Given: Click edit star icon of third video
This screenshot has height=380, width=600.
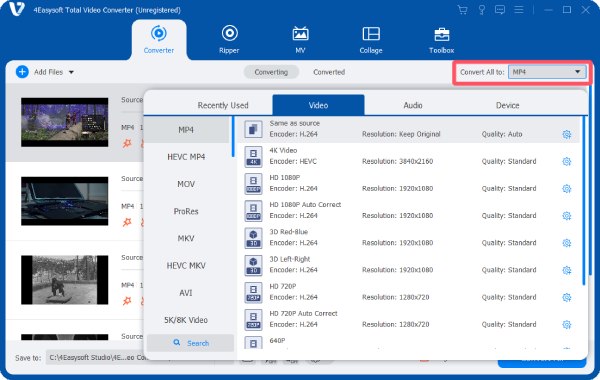Looking at the screenshot, I should click(127, 301).
